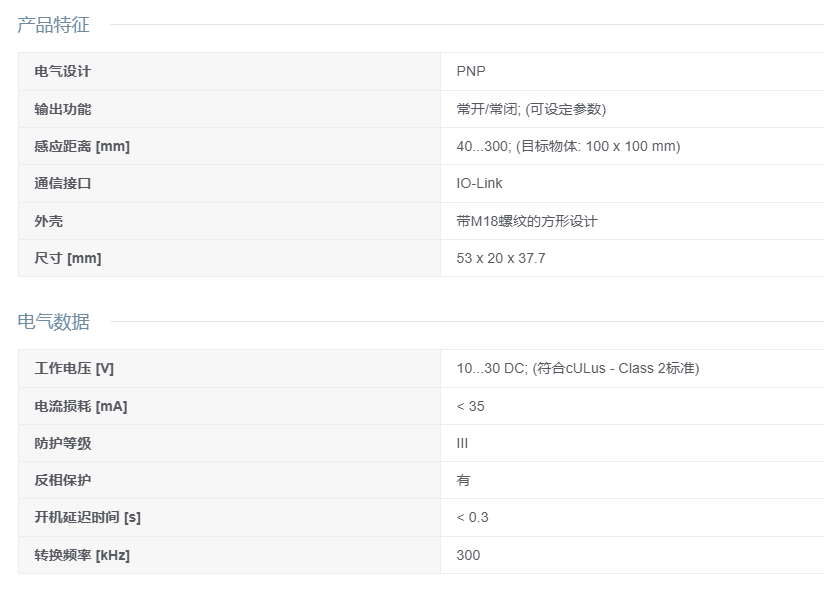The image size is (824, 603).
Task: Select the 输出功能 row label
Action: tap(63, 109)
